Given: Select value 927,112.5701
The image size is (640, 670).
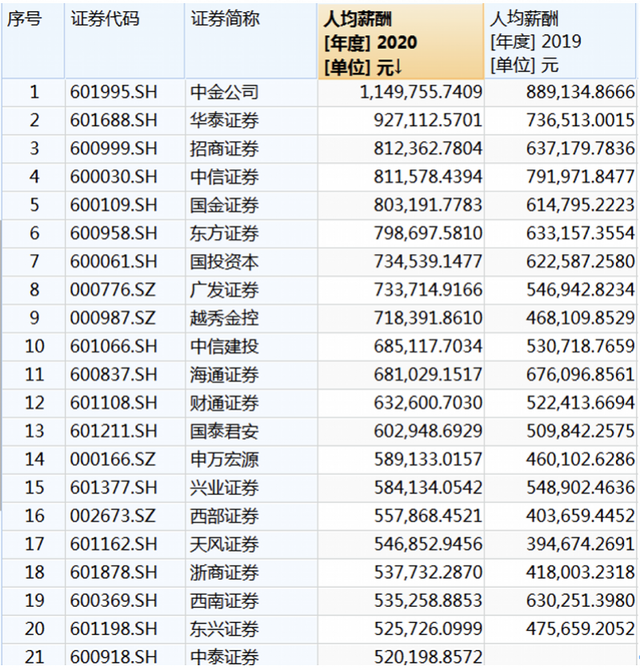Looking at the screenshot, I should 401,120.
